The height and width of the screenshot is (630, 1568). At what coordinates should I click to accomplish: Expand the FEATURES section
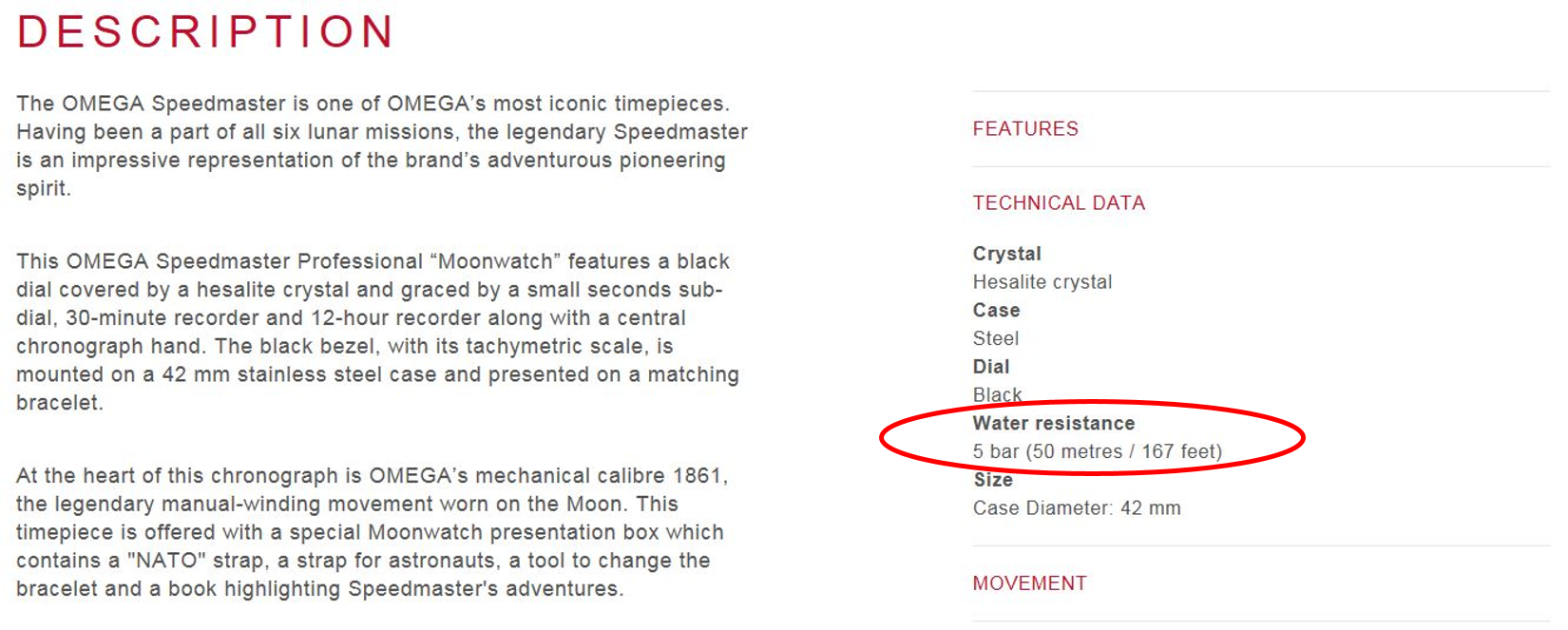1025,128
